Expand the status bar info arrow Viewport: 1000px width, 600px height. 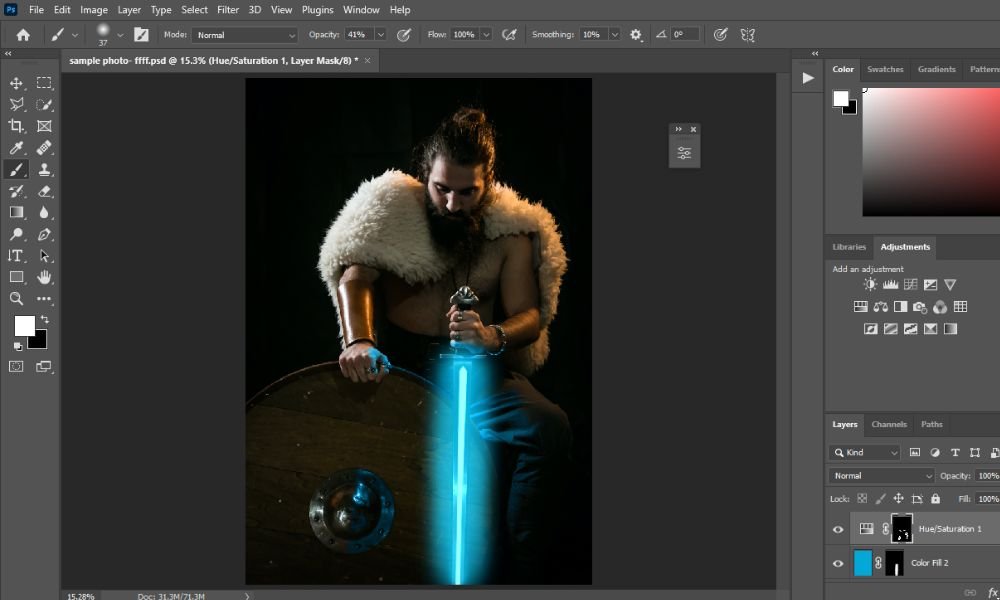[247, 596]
